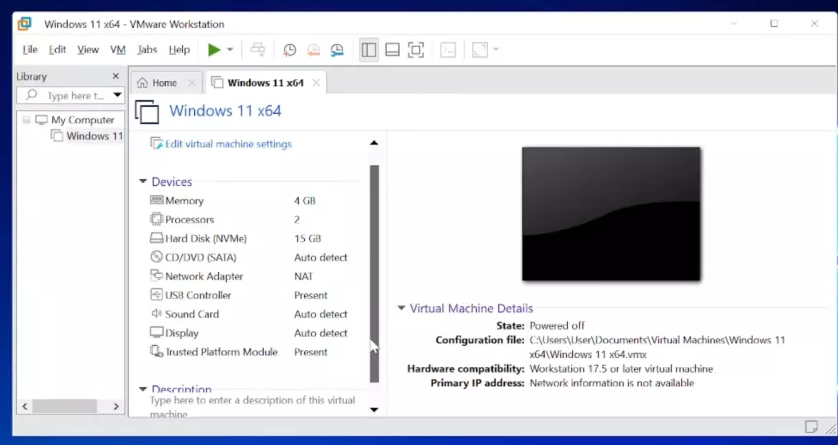This screenshot has width=838, height=445.
Task: Collapse Virtual Machine Details section
Action: pos(401,308)
